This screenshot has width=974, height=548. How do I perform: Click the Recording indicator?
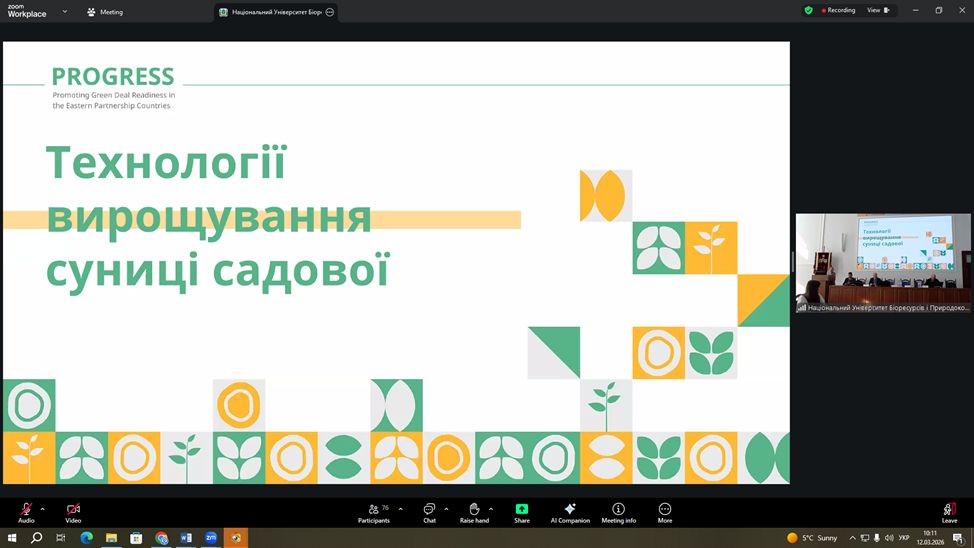838,11
